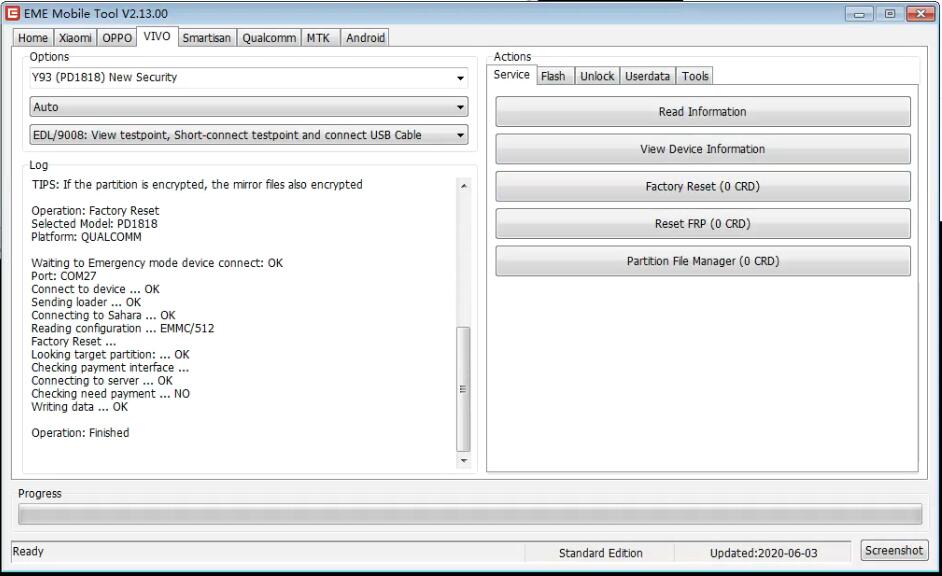This screenshot has width=942, height=576.
Task: Click 'Checking need payment ... NO' line
Action: coord(111,394)
